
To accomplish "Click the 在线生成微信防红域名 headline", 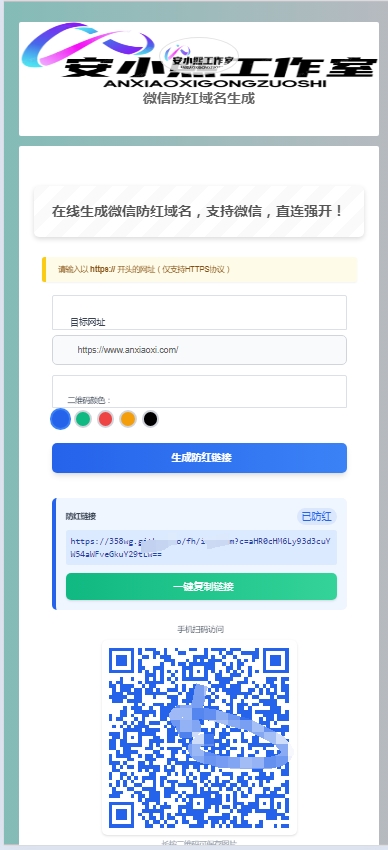I will pyautogui.click(x=199, y=211).
